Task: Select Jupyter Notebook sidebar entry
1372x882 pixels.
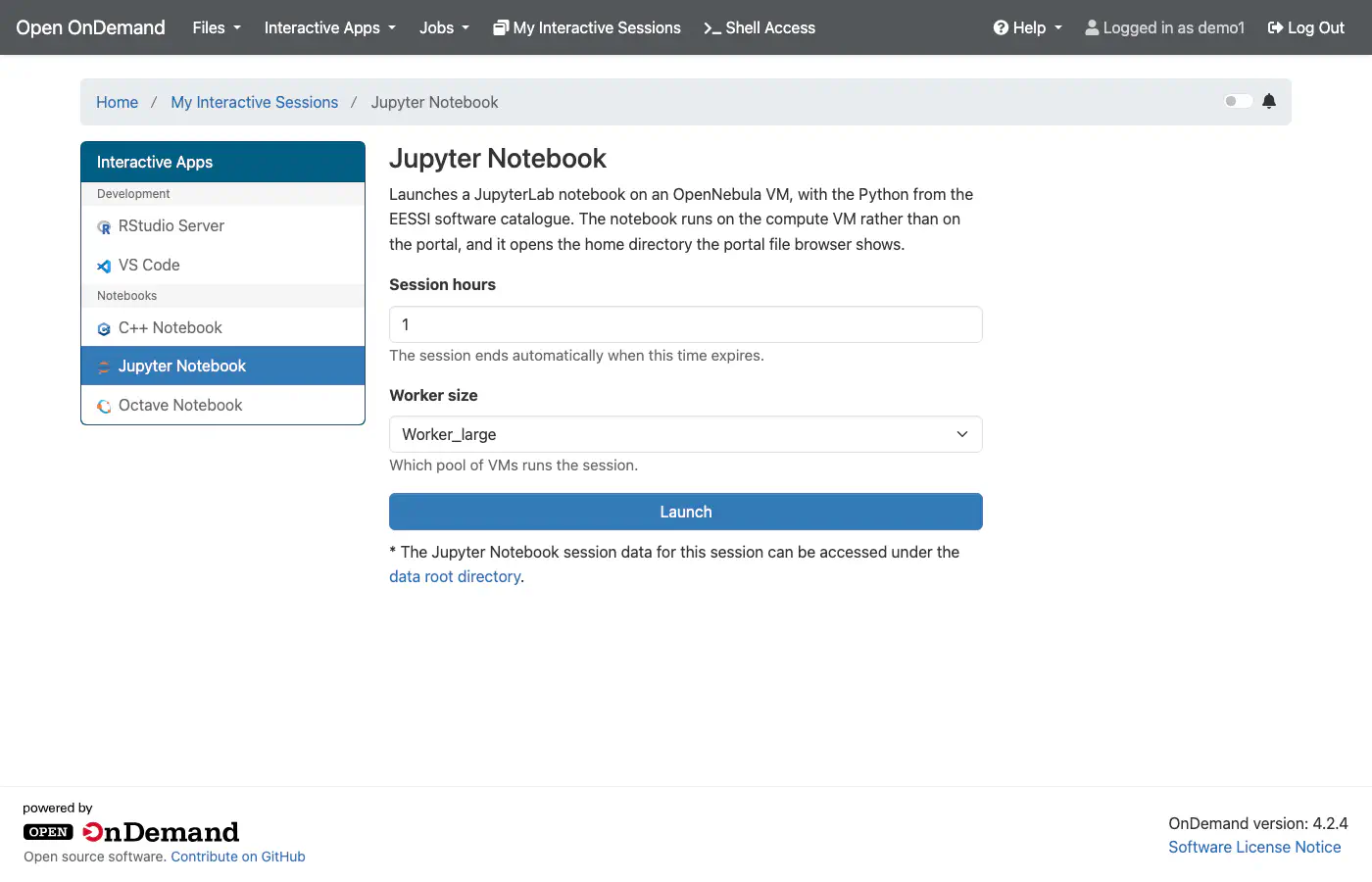Action: [x=222, y=366]
